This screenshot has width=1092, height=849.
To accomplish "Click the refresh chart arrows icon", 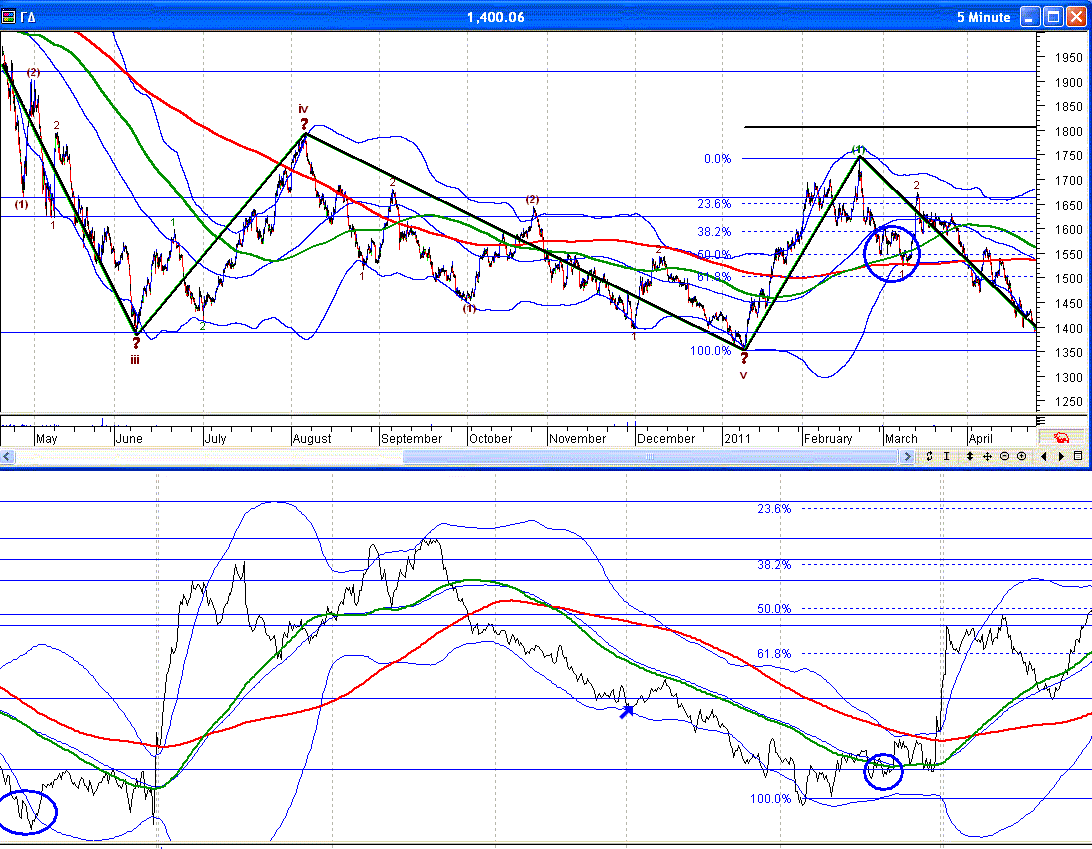I will 929,456.
